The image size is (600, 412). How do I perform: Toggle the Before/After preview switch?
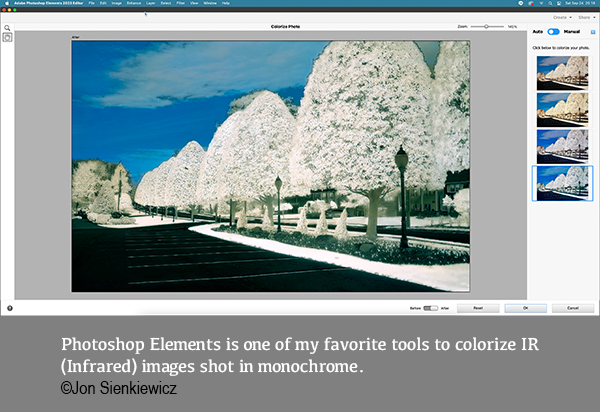coord(430,308)
